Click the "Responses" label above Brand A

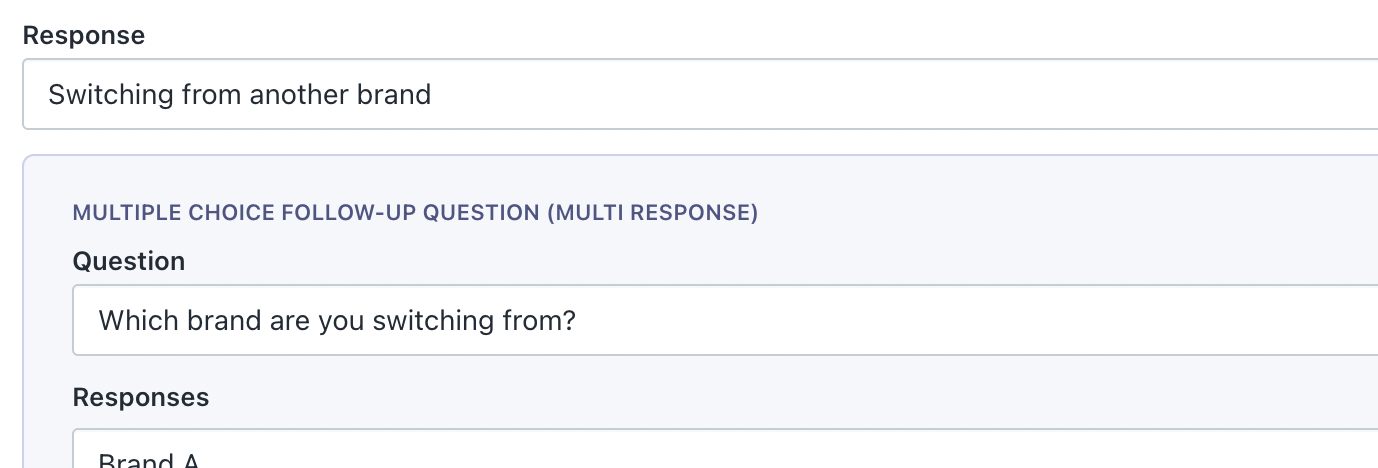click(x=141, y=397)
